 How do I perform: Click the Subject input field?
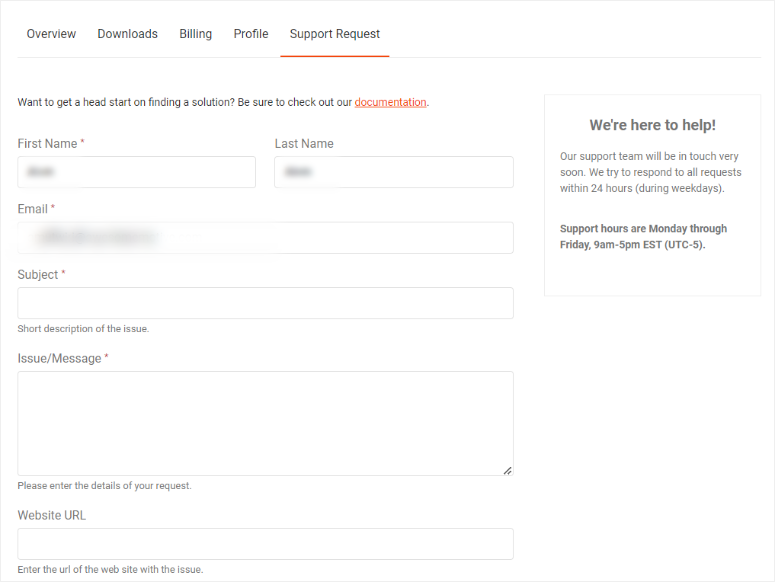(x=265, y=303)
